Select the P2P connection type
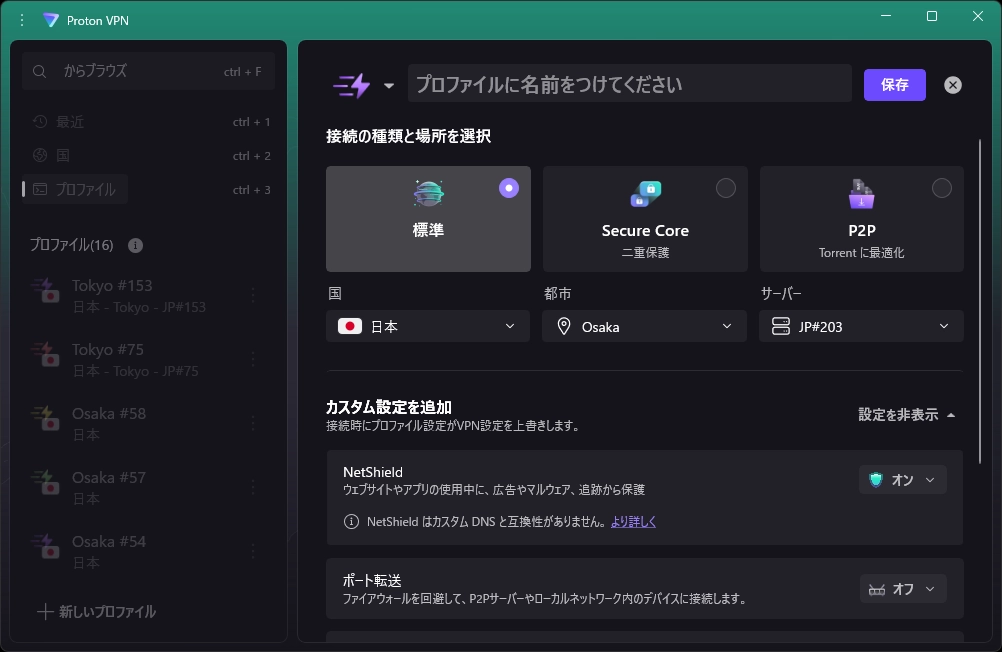 [861, 219]
